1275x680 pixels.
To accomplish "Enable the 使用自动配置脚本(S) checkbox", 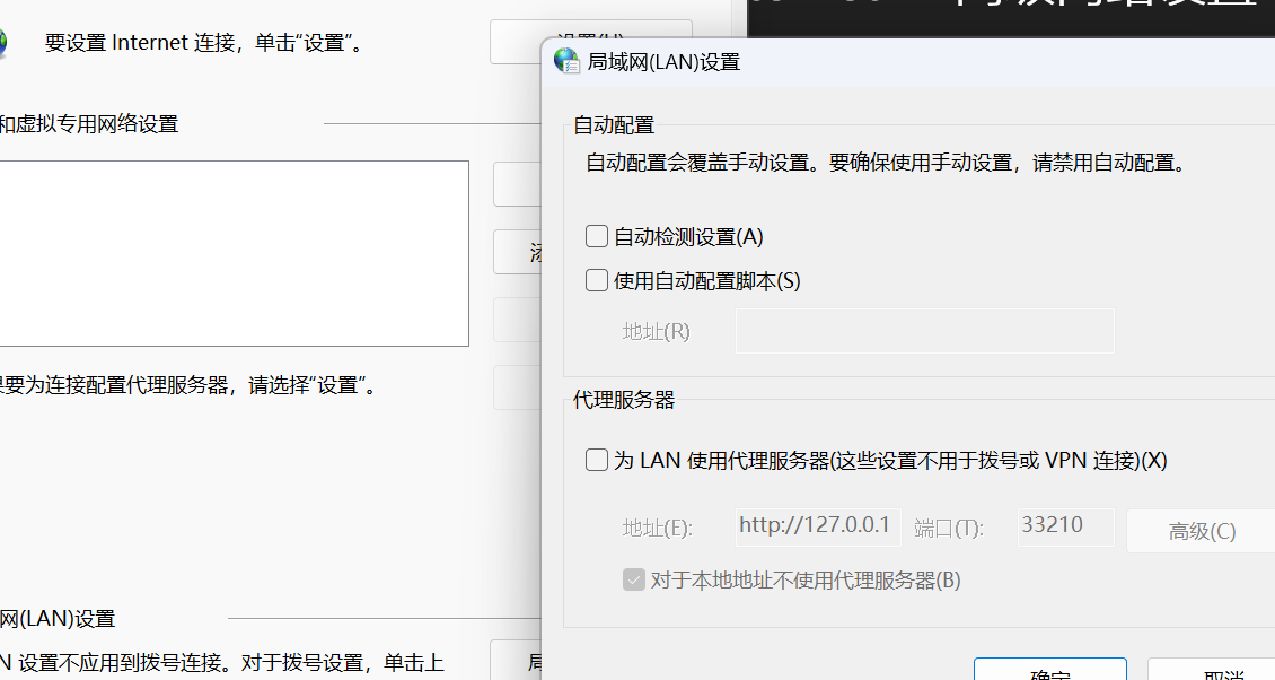I will click(x=597, y=280).
